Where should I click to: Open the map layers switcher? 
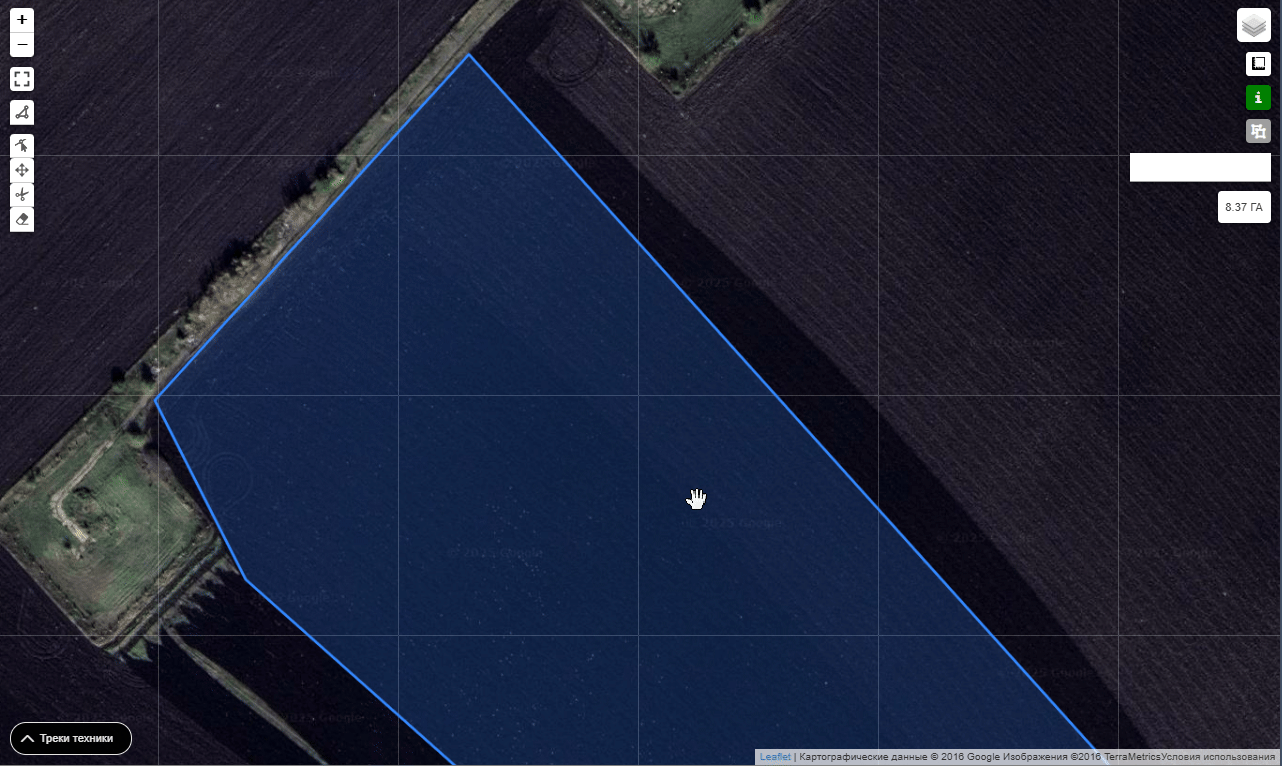click(x=1253, y=25)
